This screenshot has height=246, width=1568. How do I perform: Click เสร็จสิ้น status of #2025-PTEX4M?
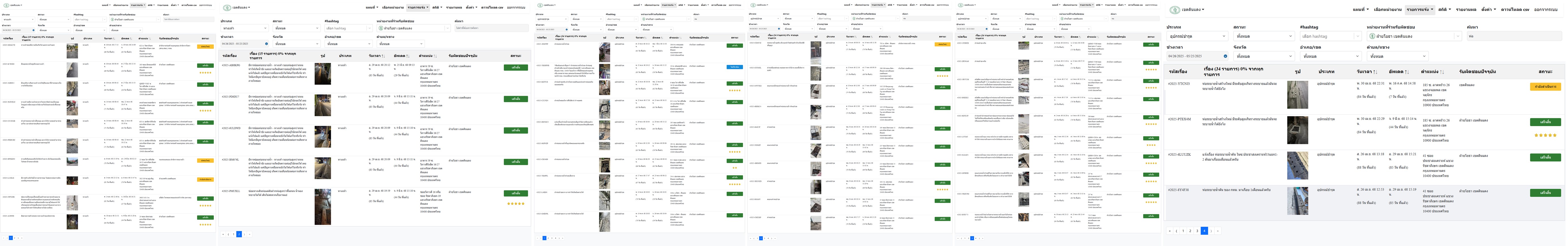[x=1545, y=122]
